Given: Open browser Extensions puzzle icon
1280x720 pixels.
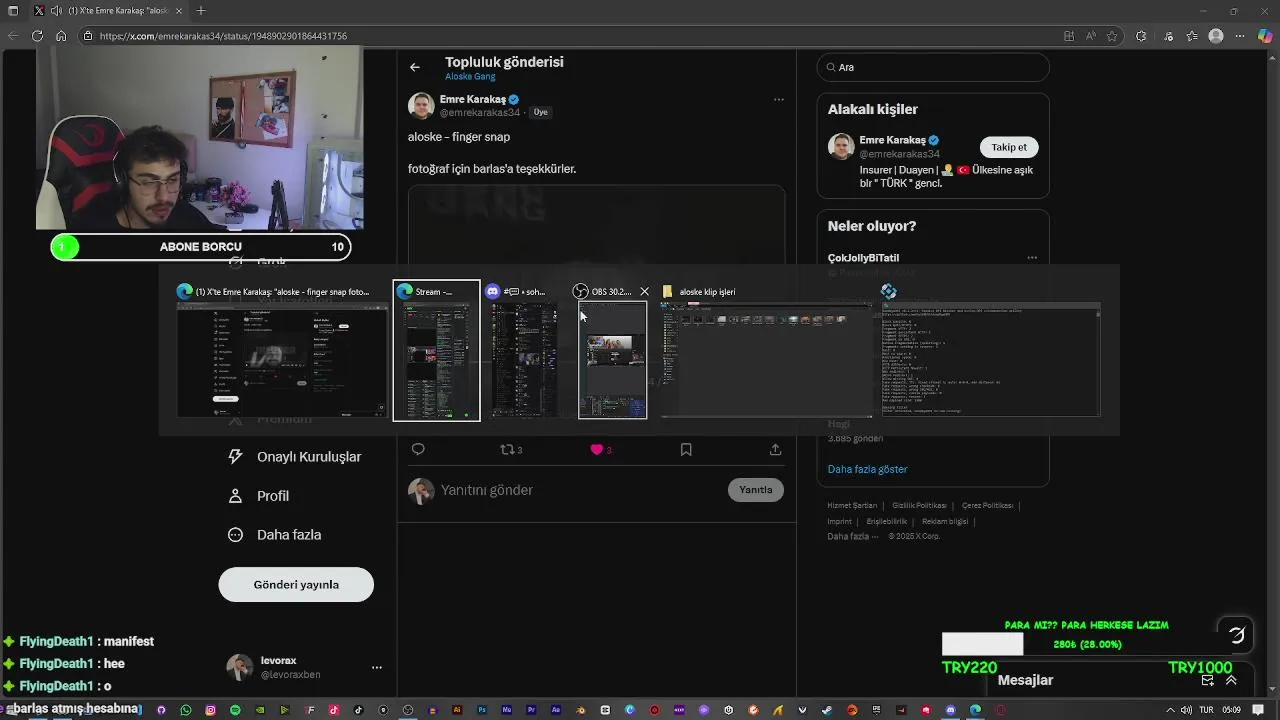Looking at the screenshot, I should [1141, 36].
